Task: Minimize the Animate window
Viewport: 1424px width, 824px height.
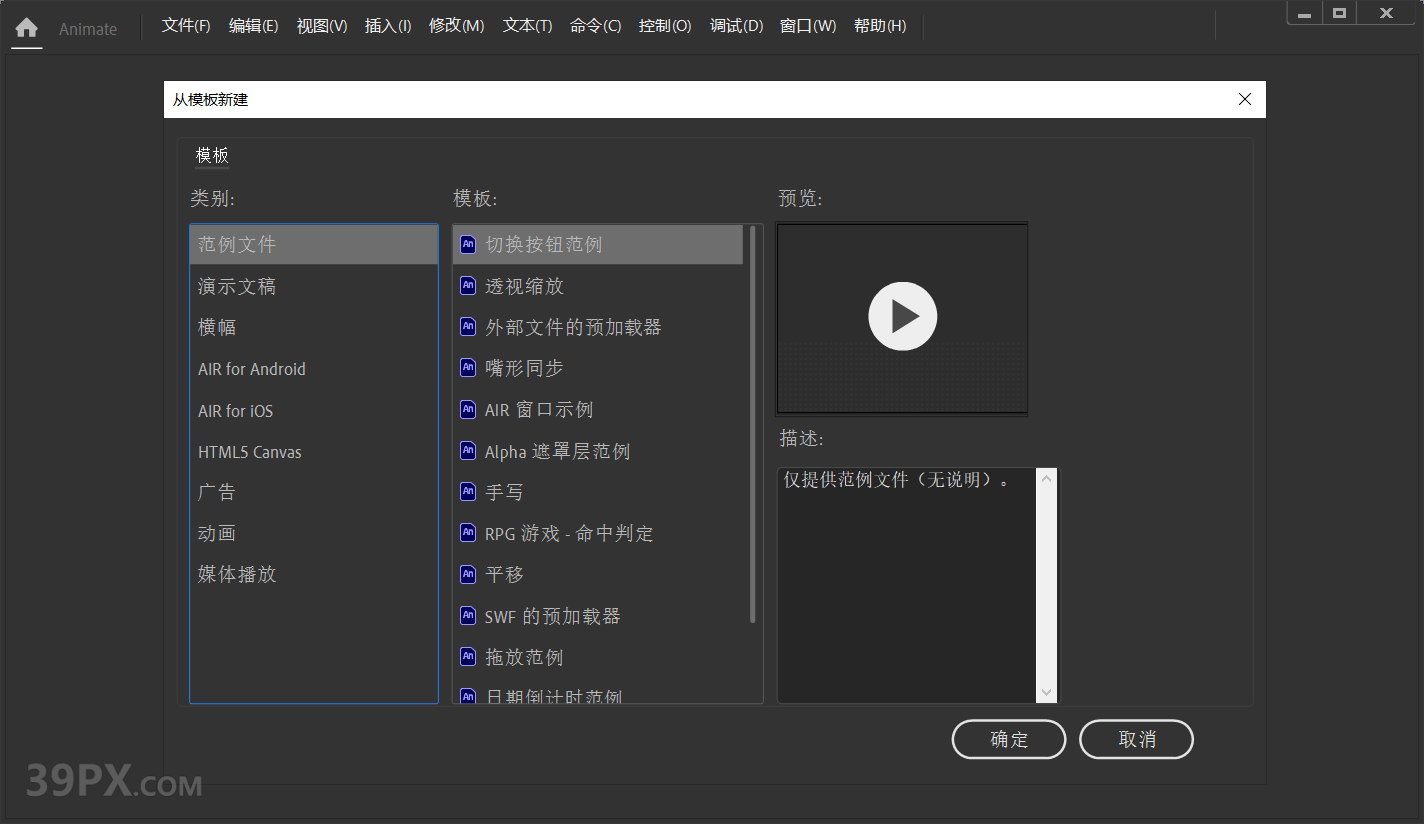Action: tap(1304, 13)
